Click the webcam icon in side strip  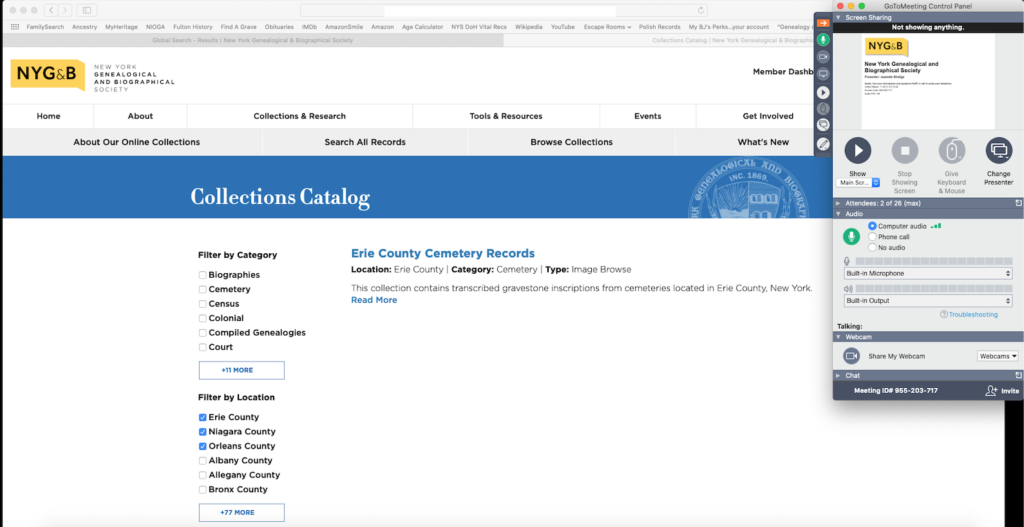pyautogui.click(x=824, y=56)
